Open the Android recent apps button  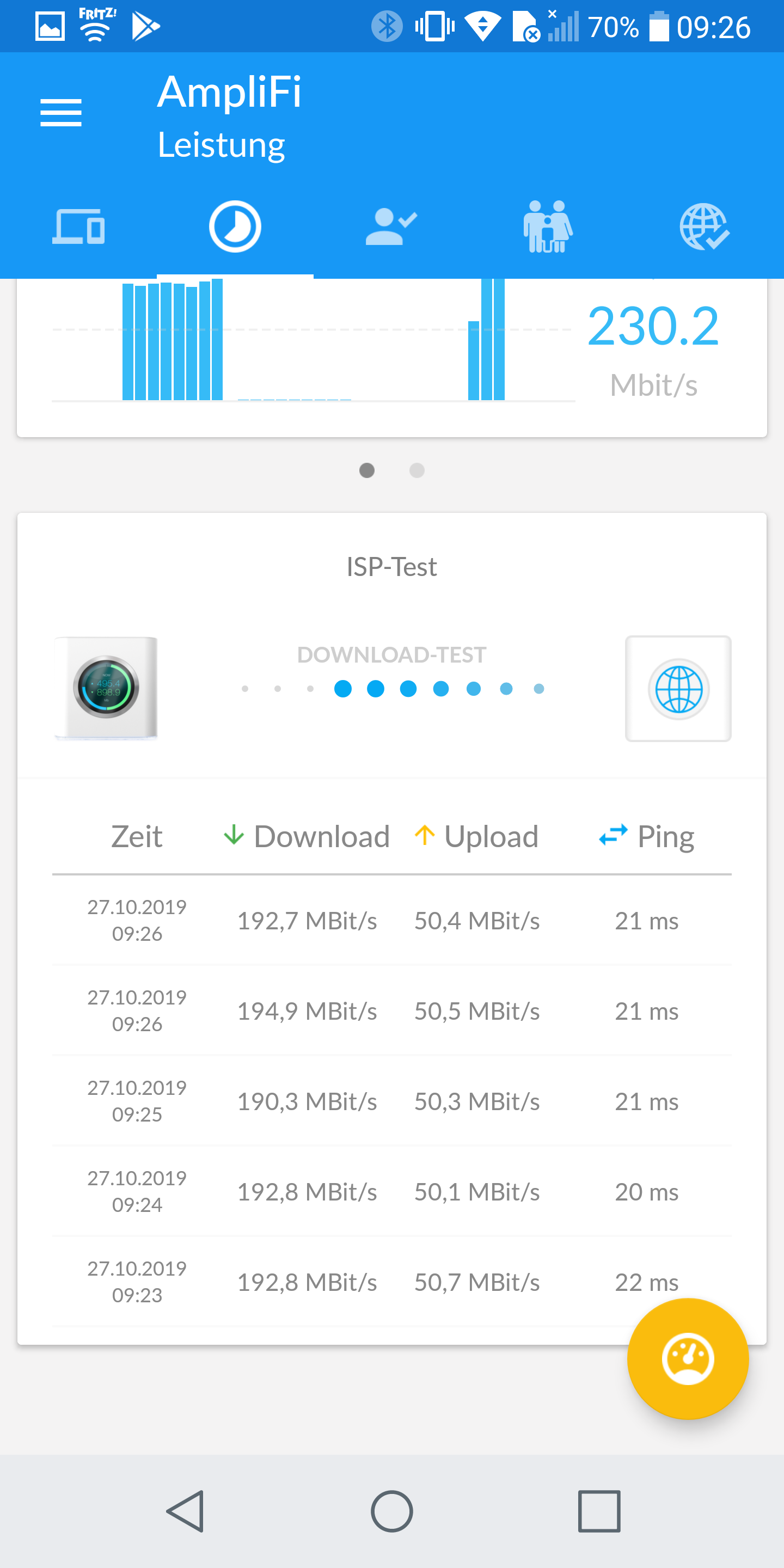click(x=599, y=1511)
